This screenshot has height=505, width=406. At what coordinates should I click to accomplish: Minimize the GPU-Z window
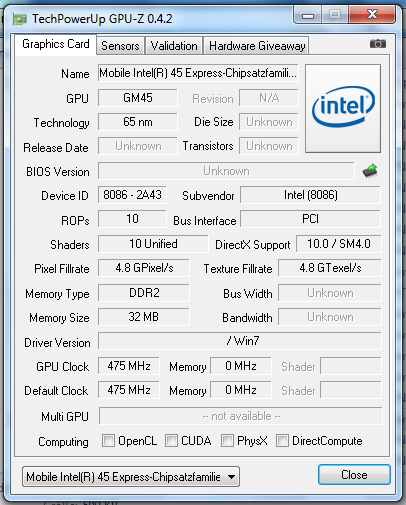pos(308,15)
